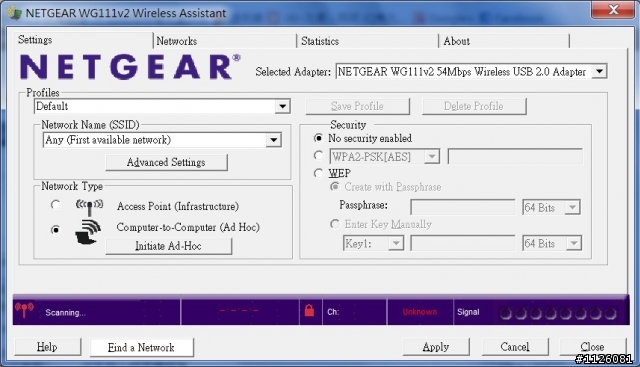Viewport: 640px width, 367px height.
Task: Click the Ad Hoc computer icon
Action: [x=88, y=232]
